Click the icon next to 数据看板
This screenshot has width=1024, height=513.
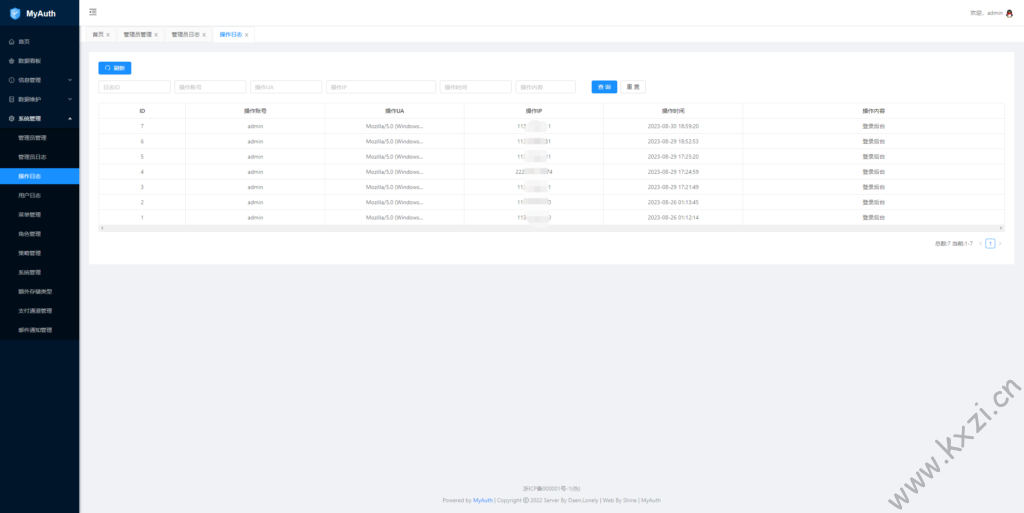(x=11, y=61)
